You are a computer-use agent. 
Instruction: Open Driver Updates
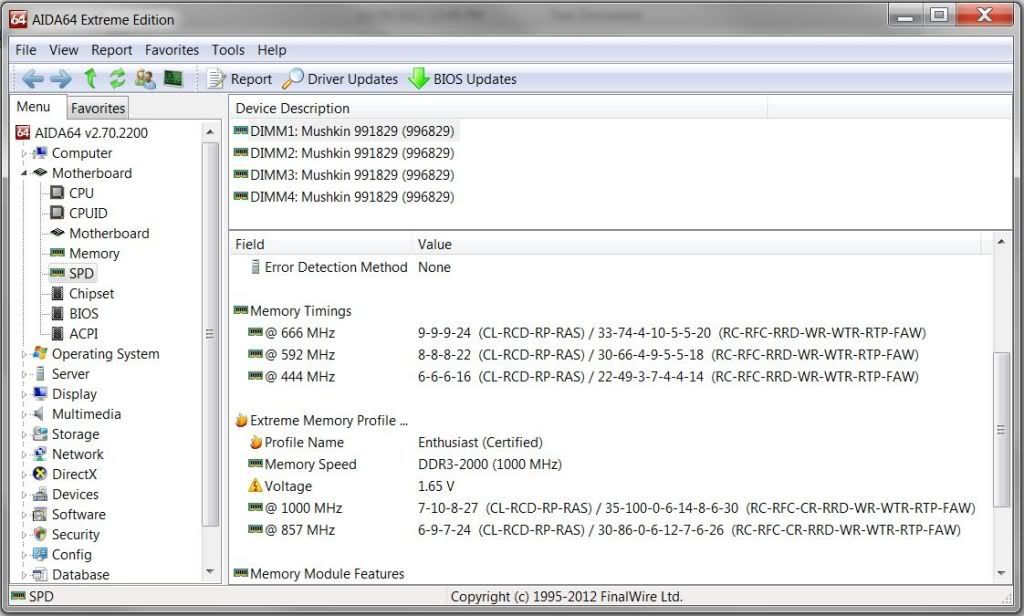tap(340, 79)
